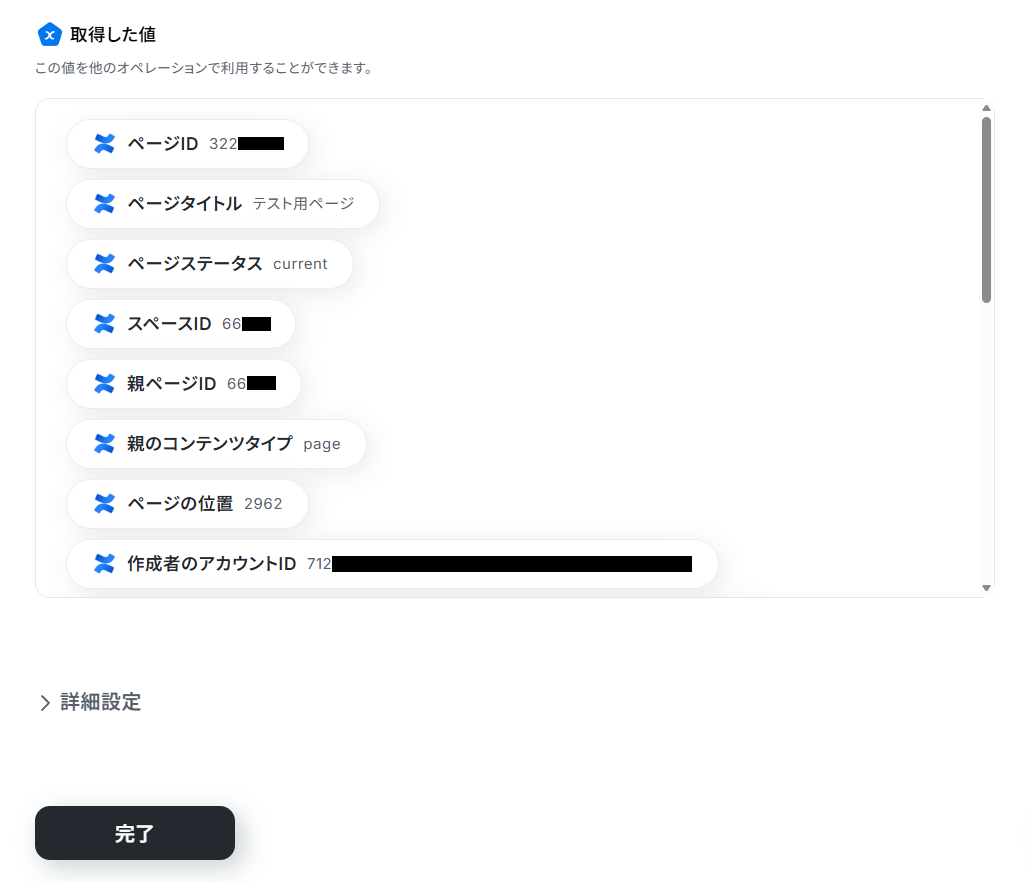Click the scroll-down arrow of the values list
Screen dimensions: 1030x883
[x=986, y=588]
